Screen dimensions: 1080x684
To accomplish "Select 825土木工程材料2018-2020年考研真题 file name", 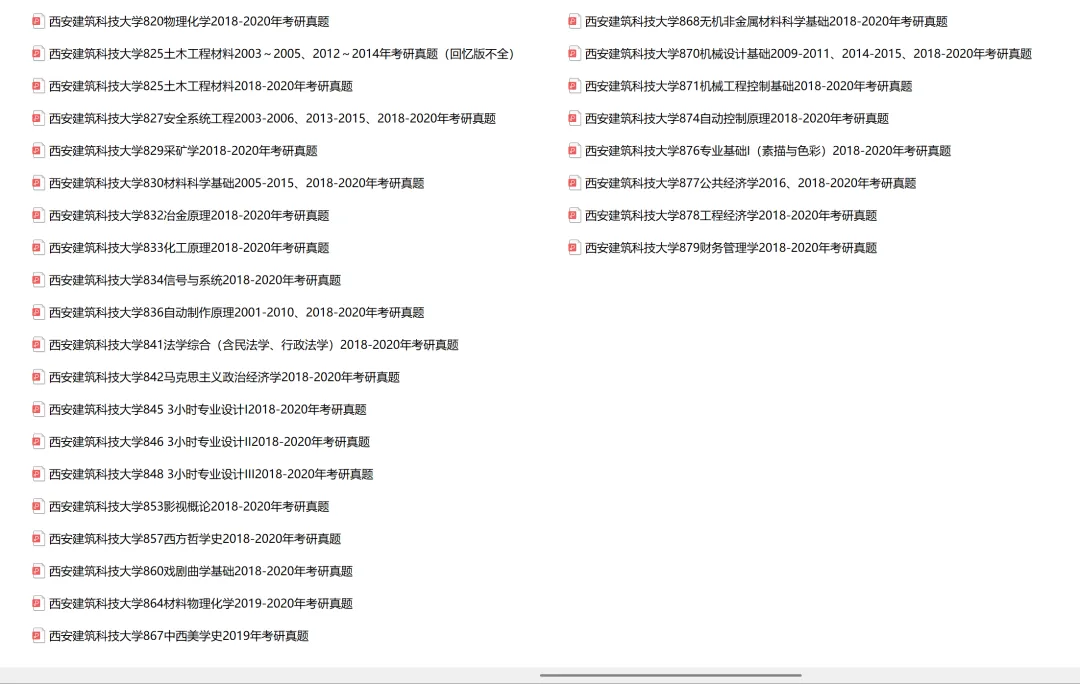I will (200, 87).
